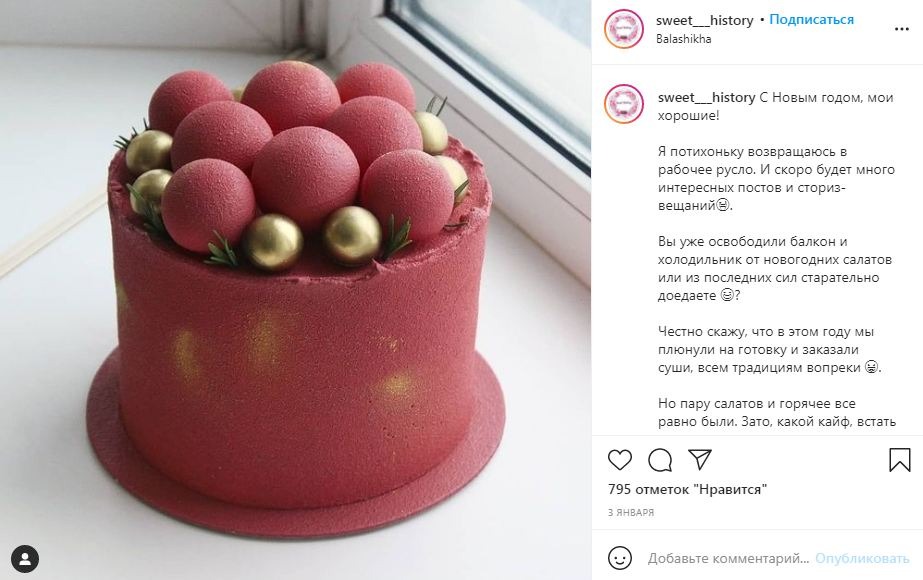Focus the Добавьте комментарий field

pyautogui.click(x=728, y=558)
